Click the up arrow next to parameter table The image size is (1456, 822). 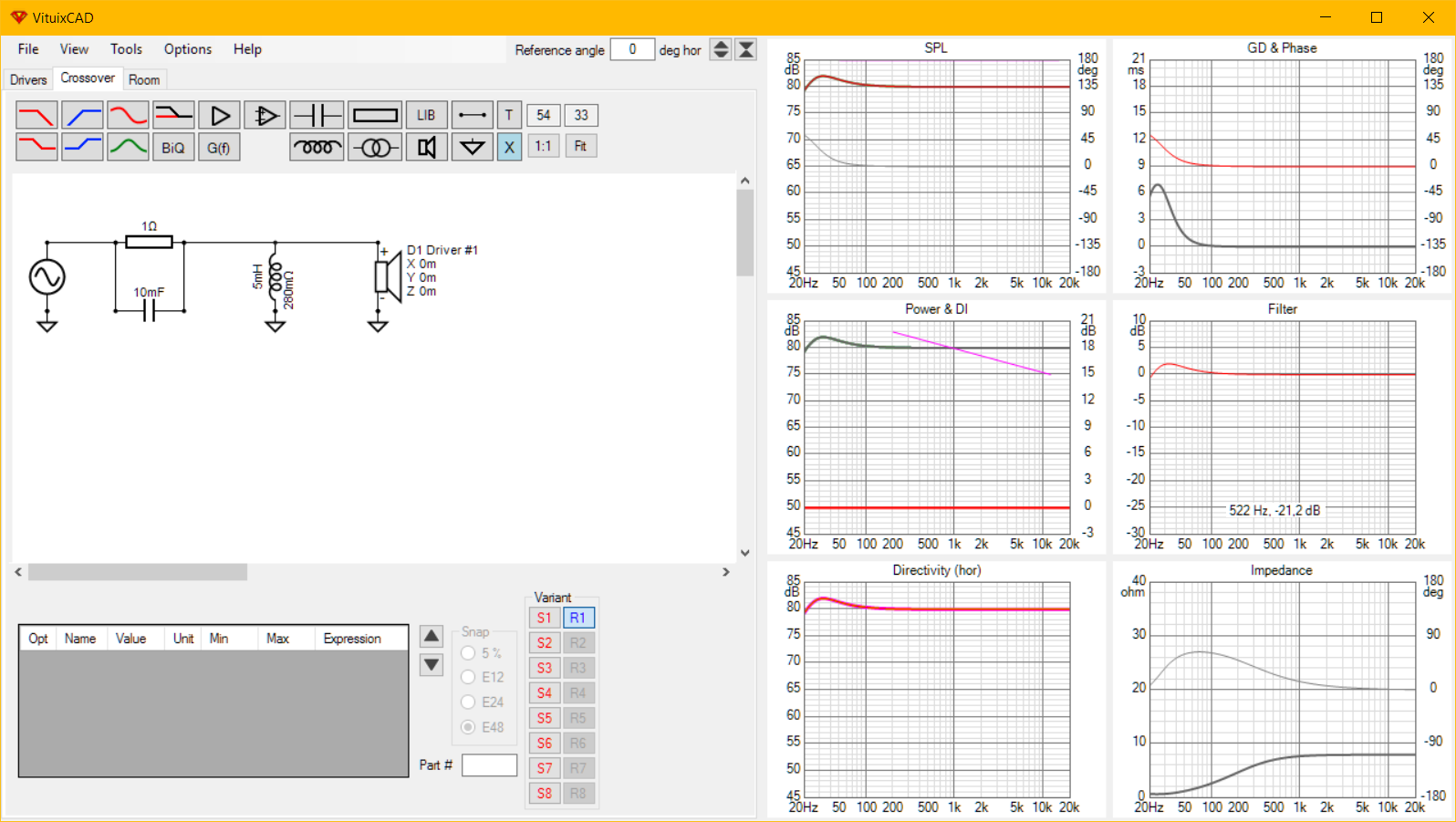(432, 636)
